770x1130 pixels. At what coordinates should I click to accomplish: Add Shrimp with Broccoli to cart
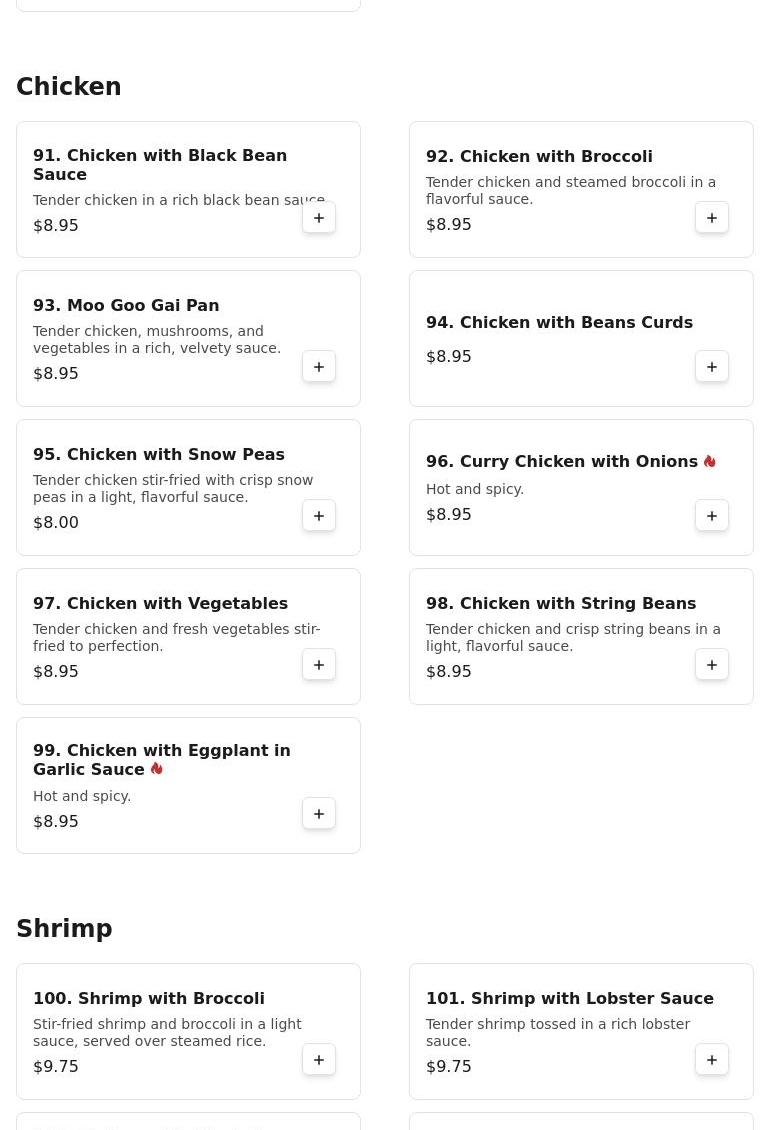point(319,1060)
